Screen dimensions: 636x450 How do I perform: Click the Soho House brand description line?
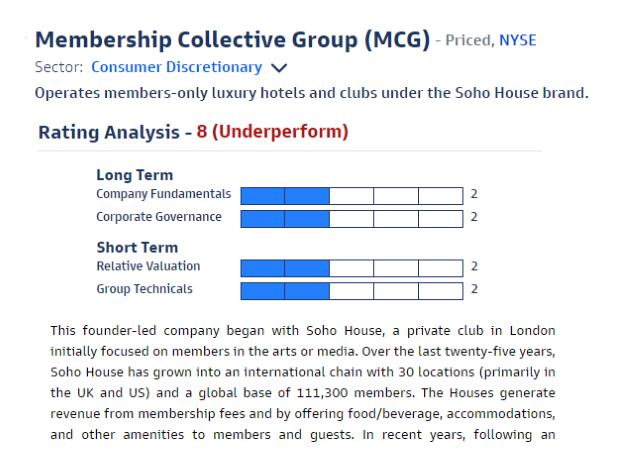point(312,93)
